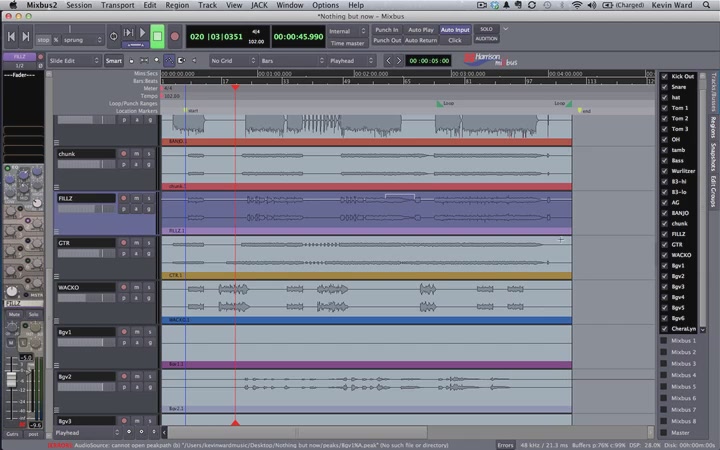Mute the chunk track
This screenshot has width=720, height=450.
click(136, 153)
